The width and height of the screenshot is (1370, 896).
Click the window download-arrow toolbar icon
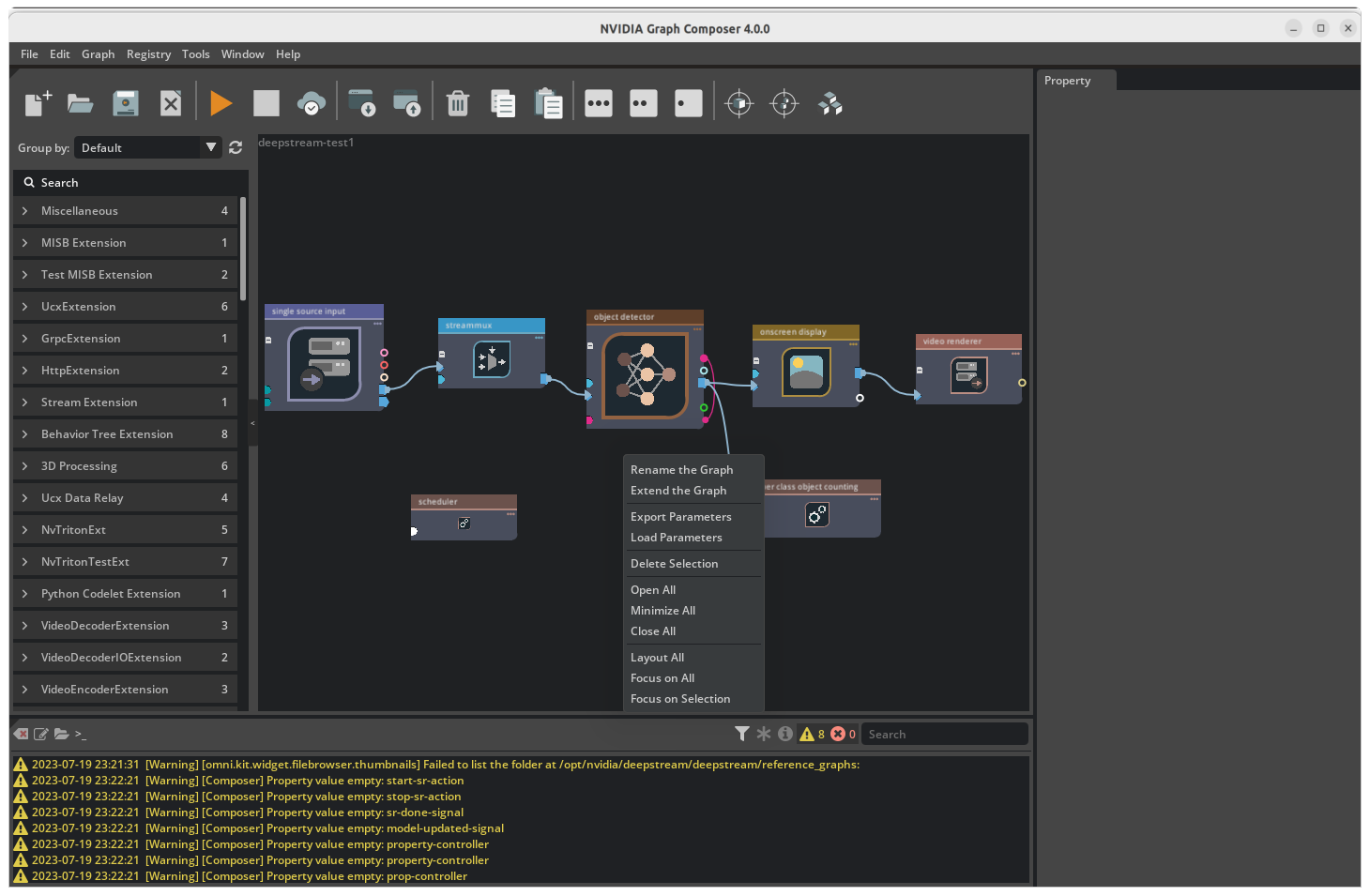361,103
